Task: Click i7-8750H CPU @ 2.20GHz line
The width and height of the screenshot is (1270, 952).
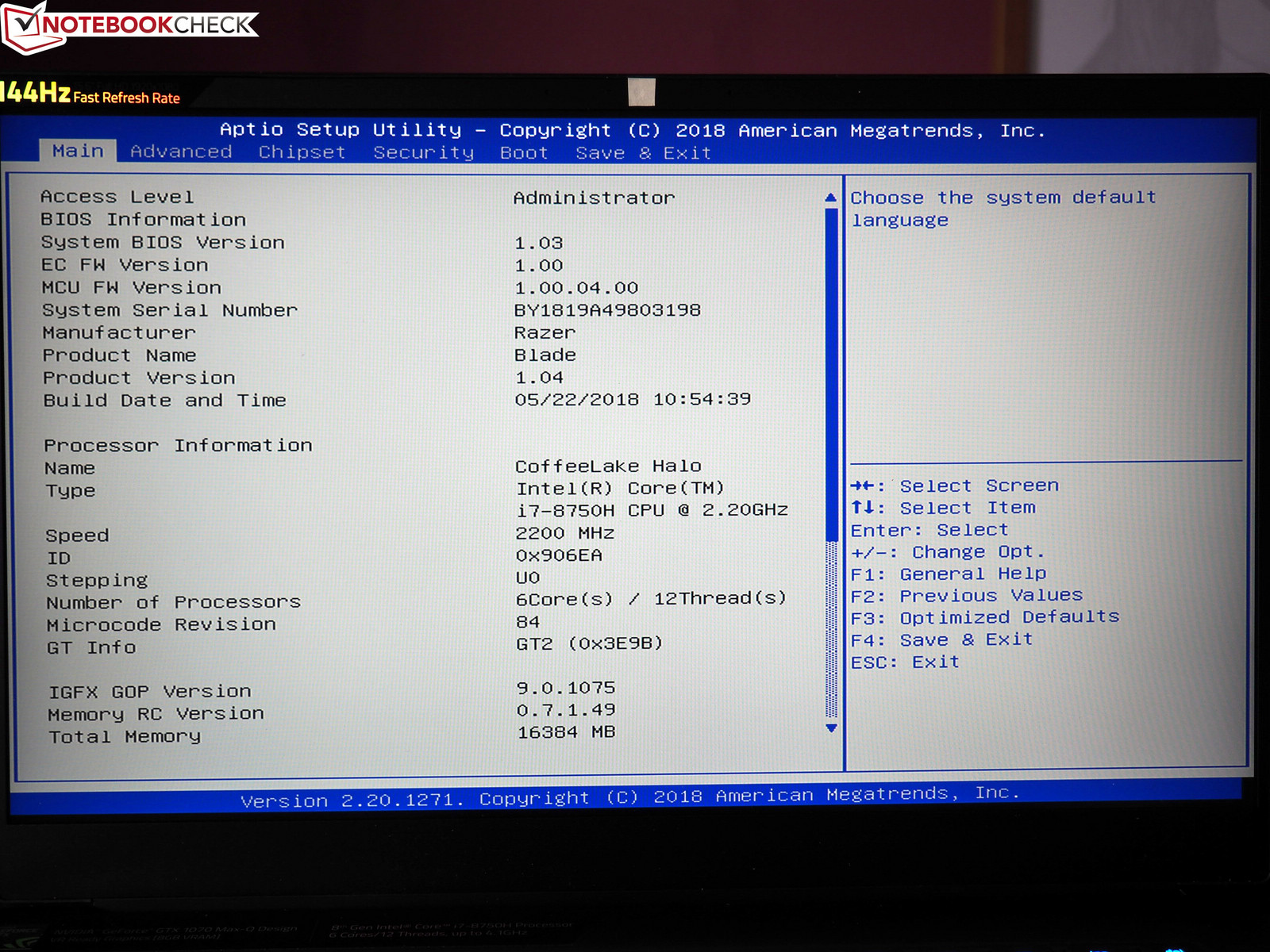Action: click(x=652, y=510)
